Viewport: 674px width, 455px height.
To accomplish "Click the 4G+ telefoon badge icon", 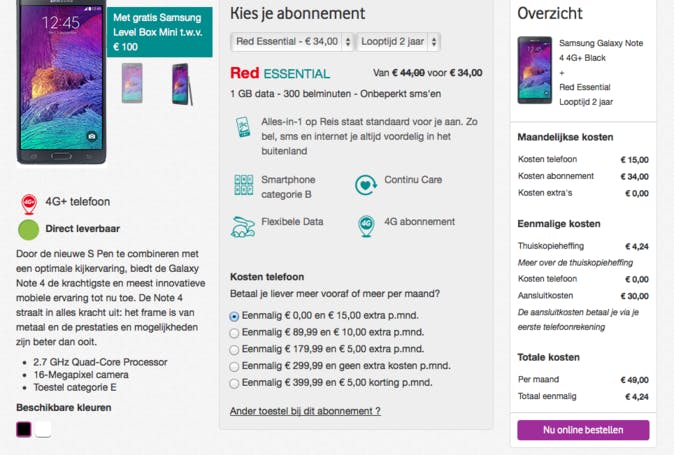I will tap(29, 203).
